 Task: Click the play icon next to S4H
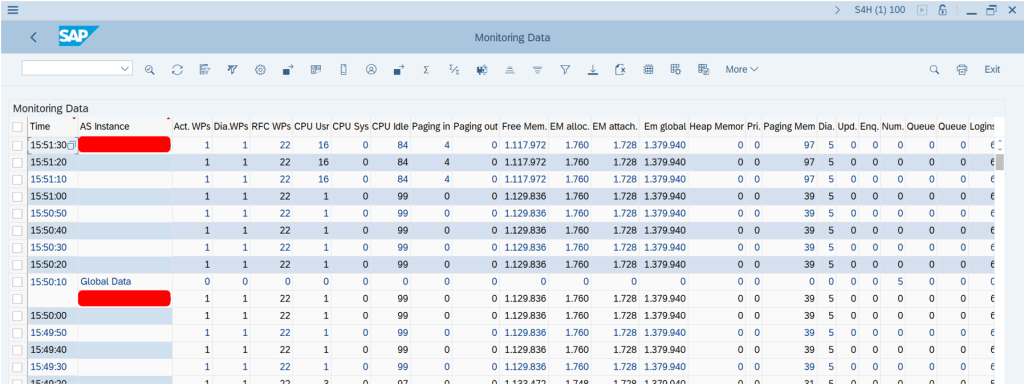point(921,10)
